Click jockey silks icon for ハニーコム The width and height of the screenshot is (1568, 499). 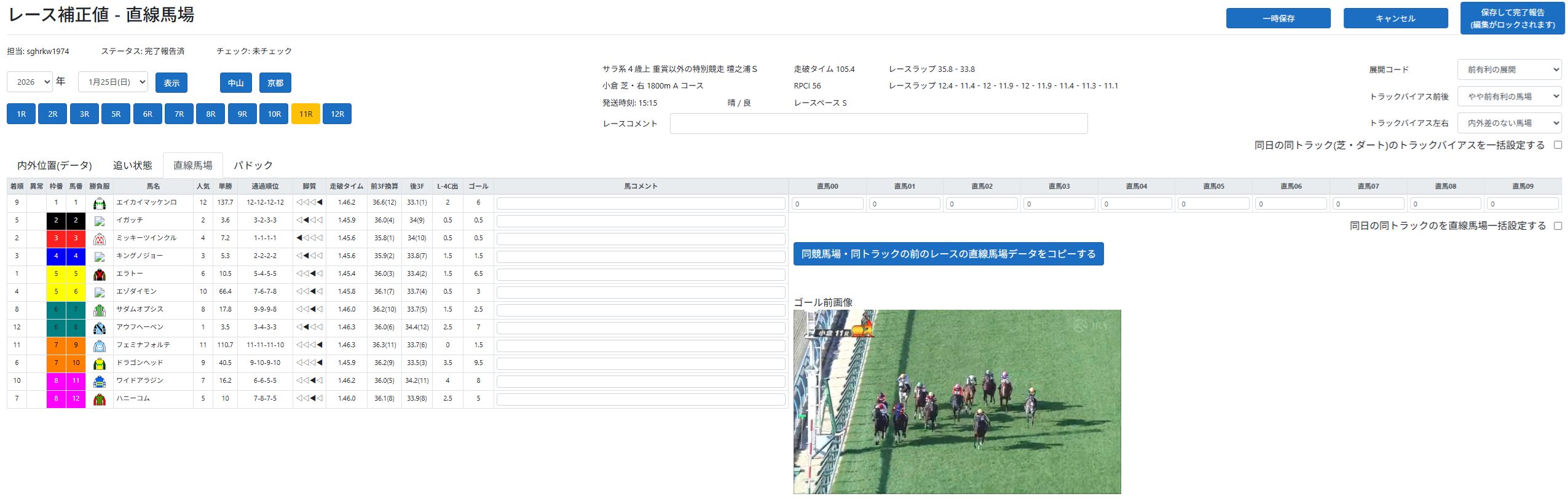pyautogui.click(x=99, y=399)
